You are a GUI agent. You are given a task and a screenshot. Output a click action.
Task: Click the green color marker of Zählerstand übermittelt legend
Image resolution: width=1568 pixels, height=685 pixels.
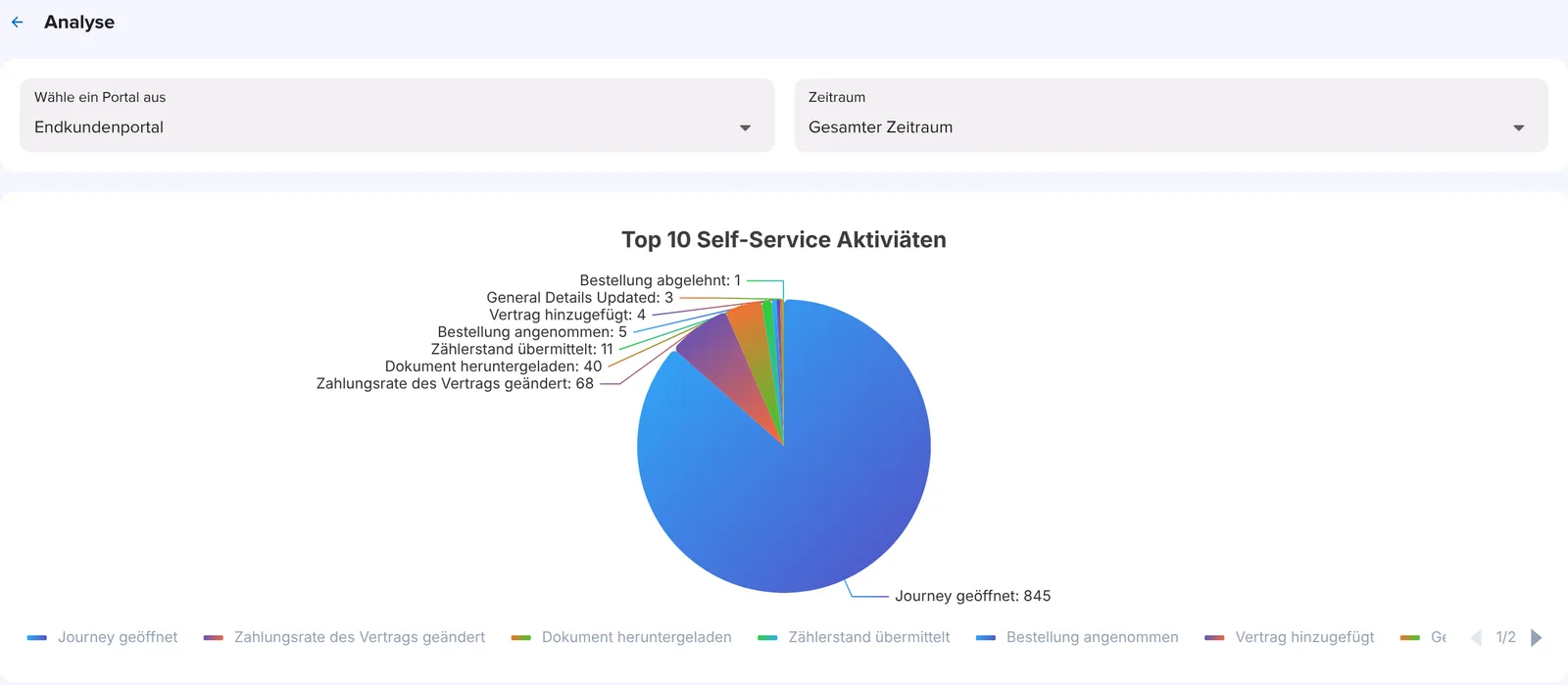[x=767, y=638]
